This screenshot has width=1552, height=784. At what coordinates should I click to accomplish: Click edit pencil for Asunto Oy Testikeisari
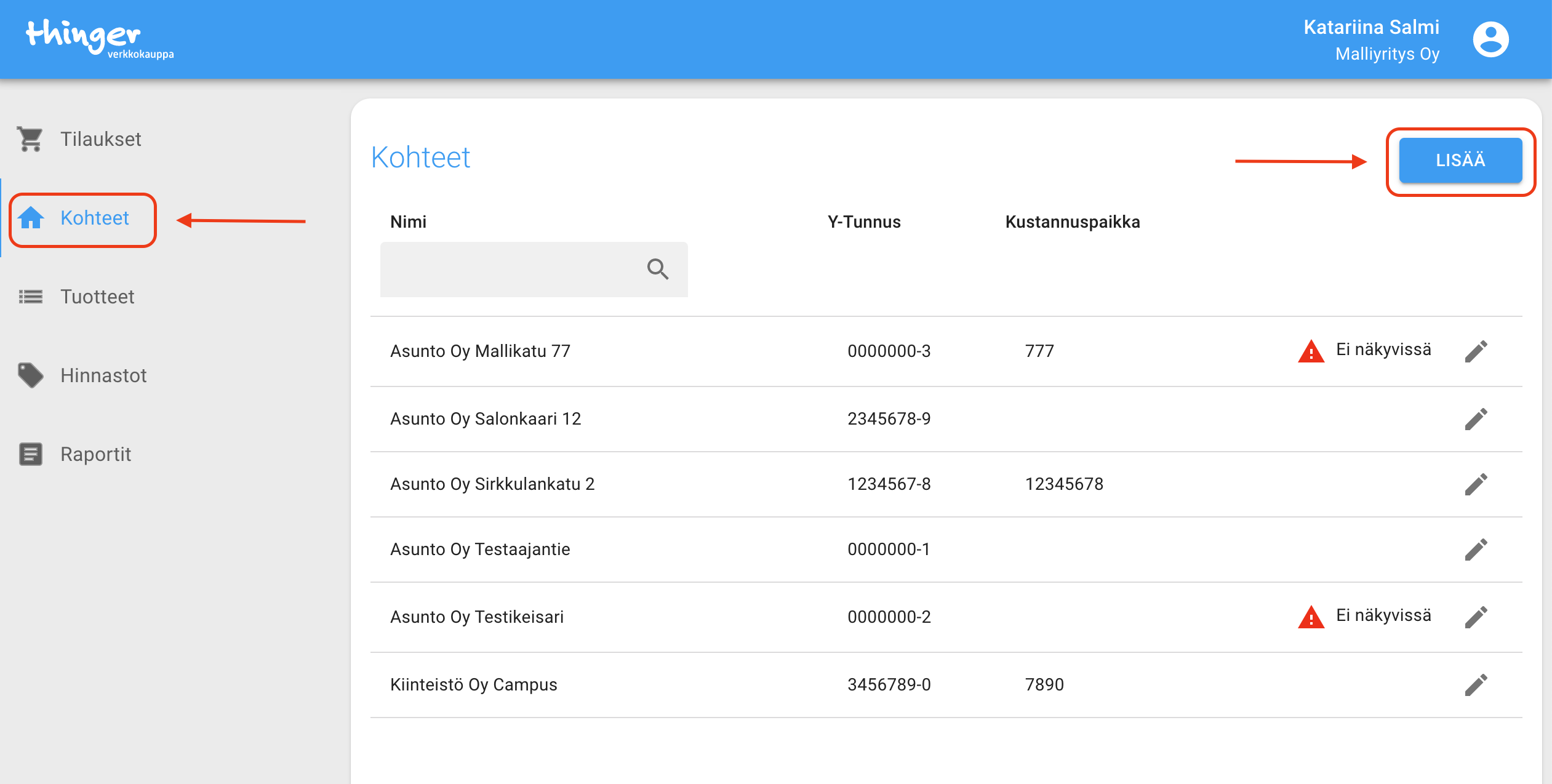[1476, 617]
